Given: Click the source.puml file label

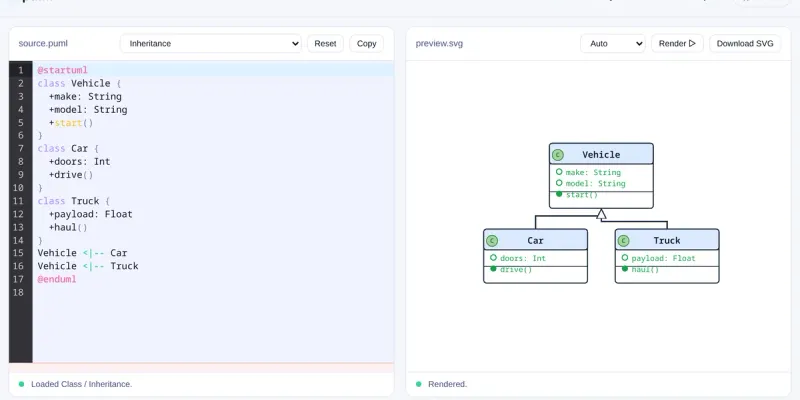Looking at the screenshot, I should (x=43, y=43).
